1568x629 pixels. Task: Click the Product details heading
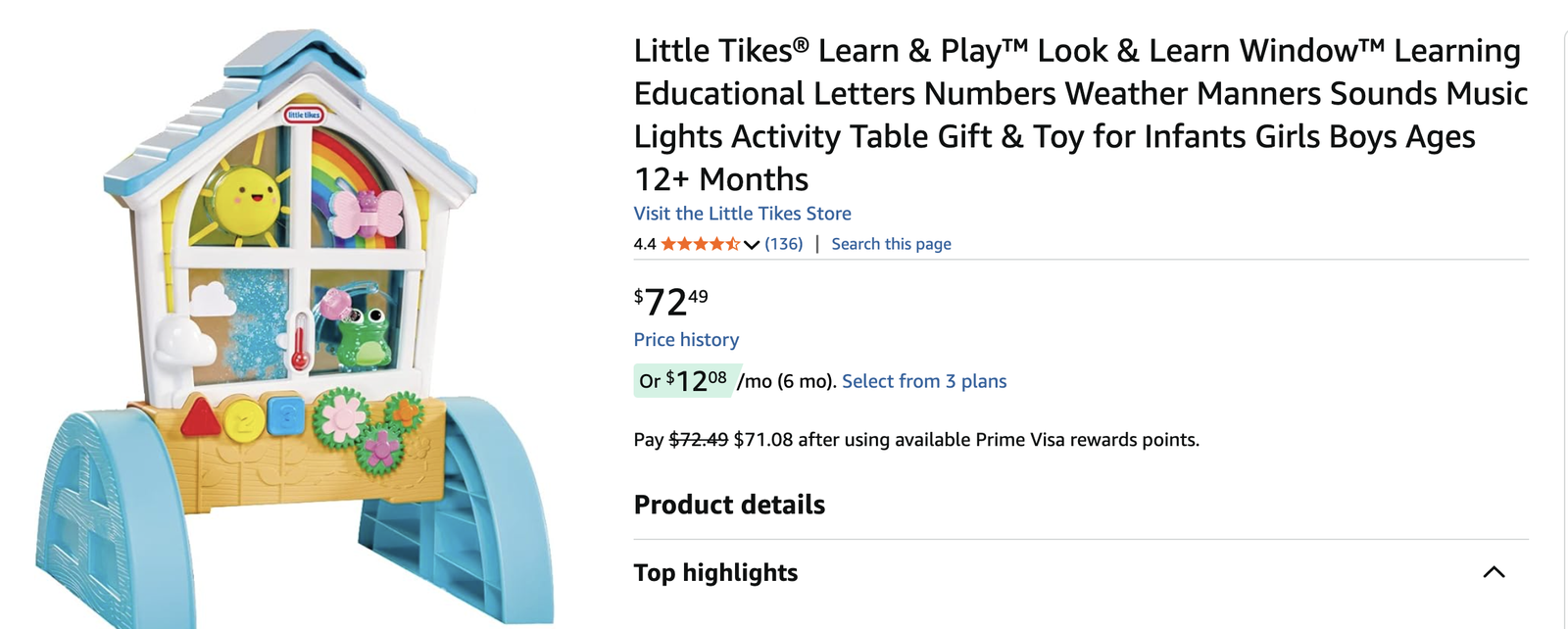coord(729,505)
